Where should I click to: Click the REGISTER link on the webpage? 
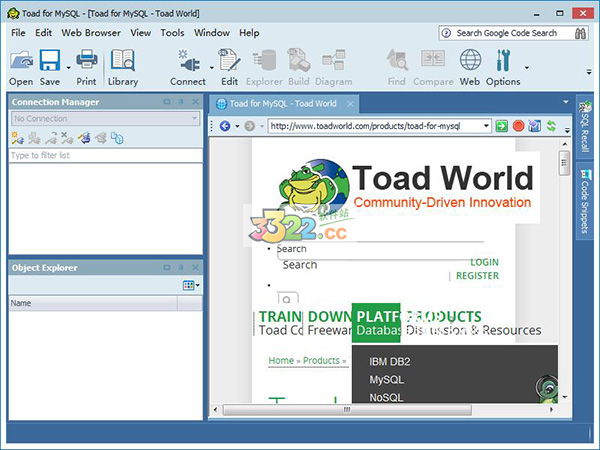[477, 275]
